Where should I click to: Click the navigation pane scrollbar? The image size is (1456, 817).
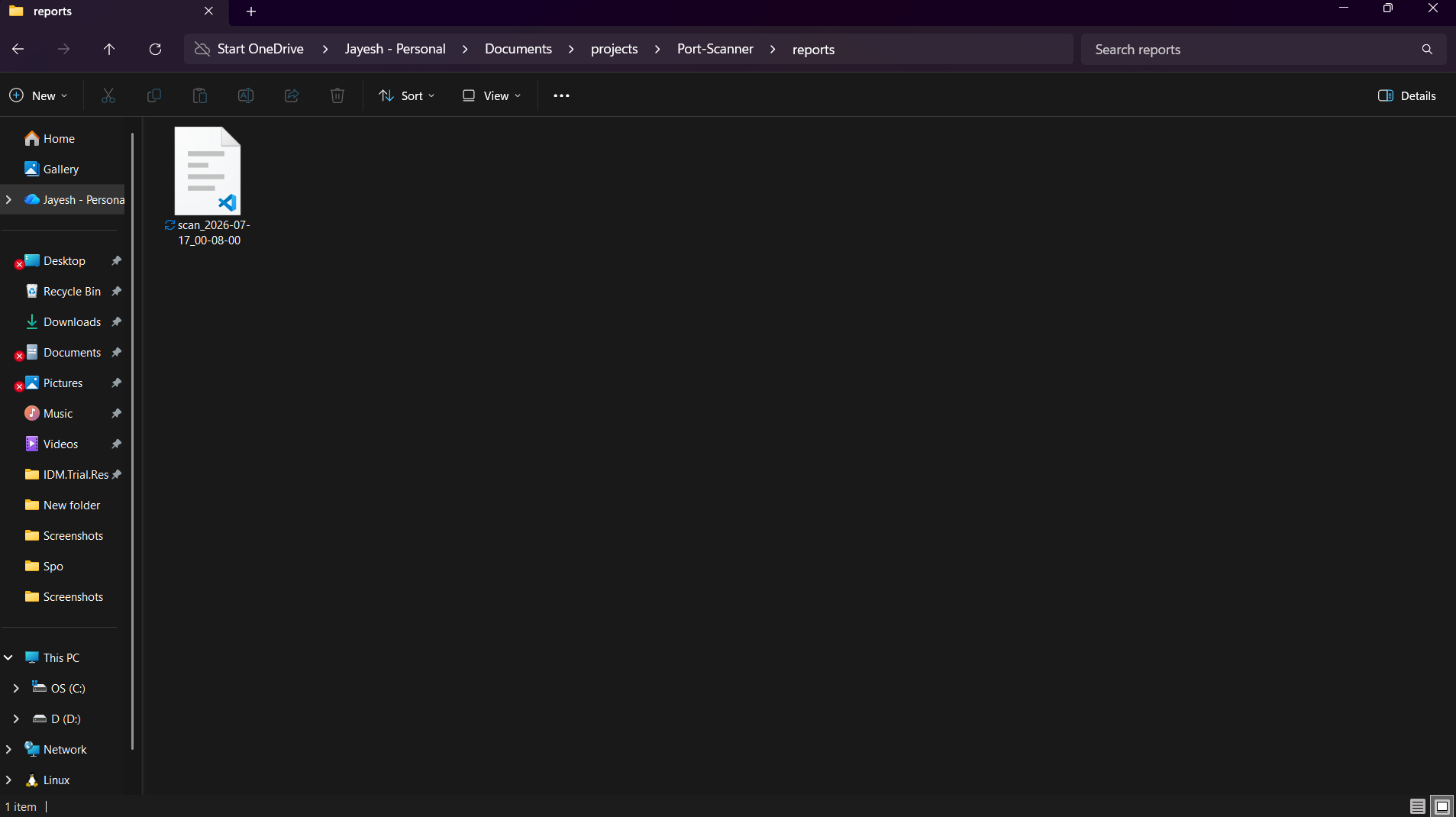(133, 441)
